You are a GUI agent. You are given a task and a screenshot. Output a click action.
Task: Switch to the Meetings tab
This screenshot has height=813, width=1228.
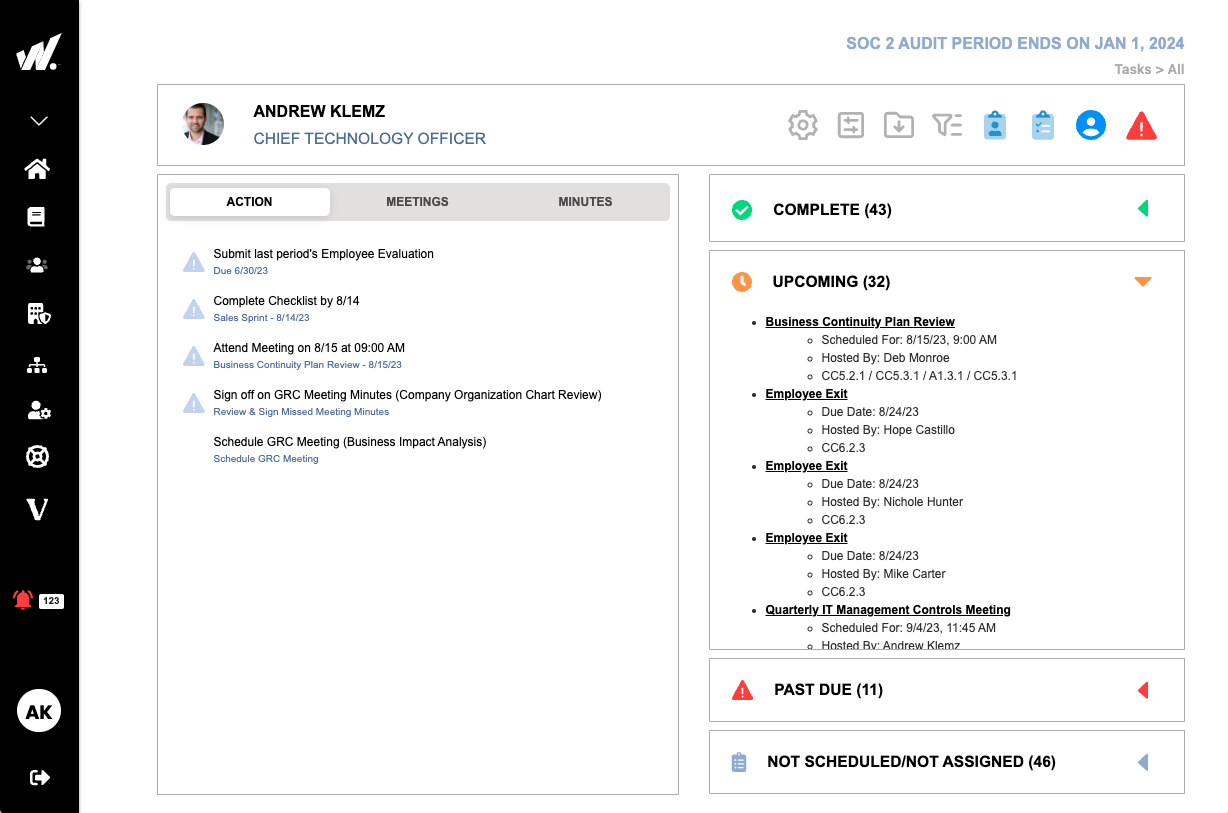[x=417, y=201]
